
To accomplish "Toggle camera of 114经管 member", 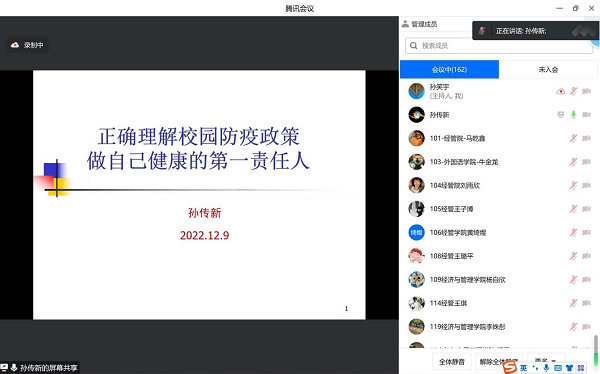I will point(586,303).
